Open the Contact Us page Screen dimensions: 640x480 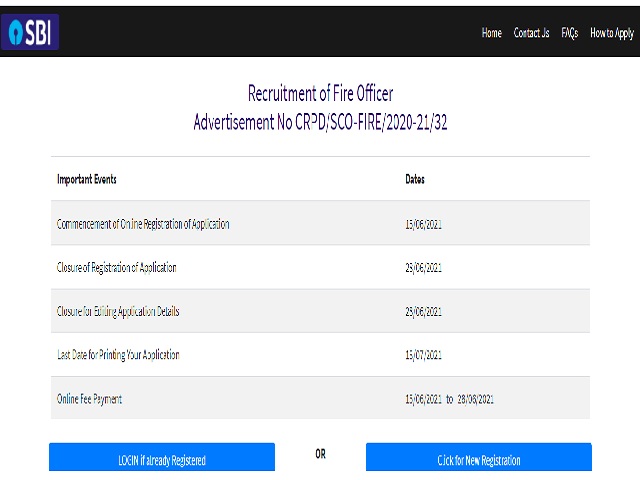531,33
